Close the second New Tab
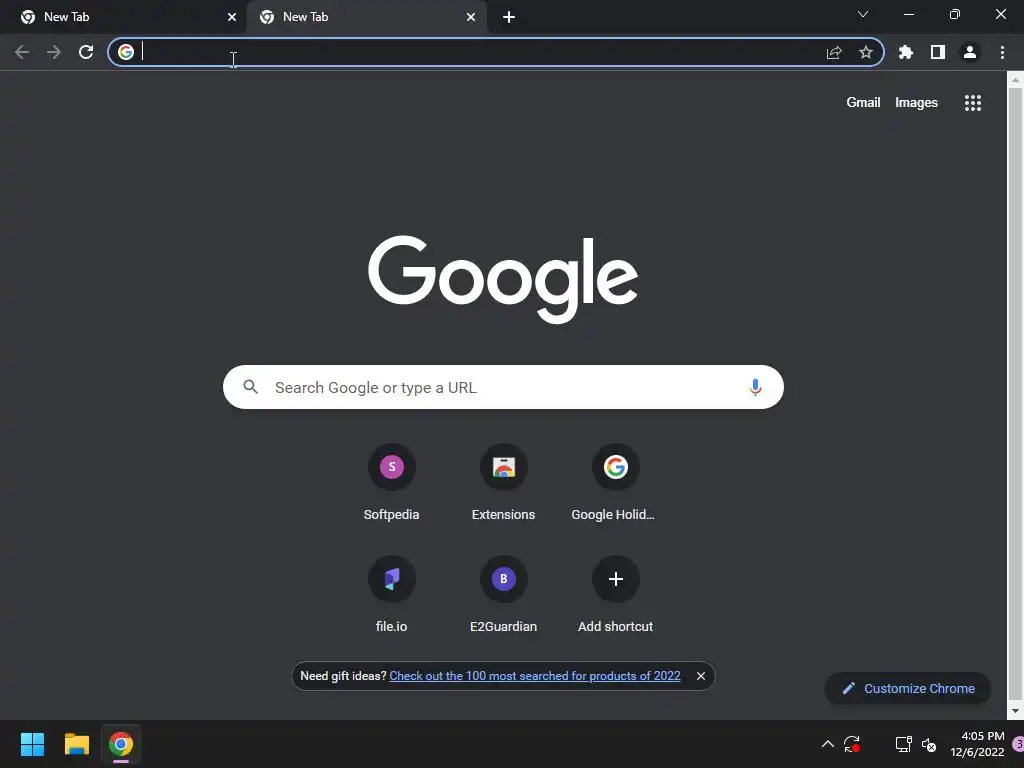 471,17
